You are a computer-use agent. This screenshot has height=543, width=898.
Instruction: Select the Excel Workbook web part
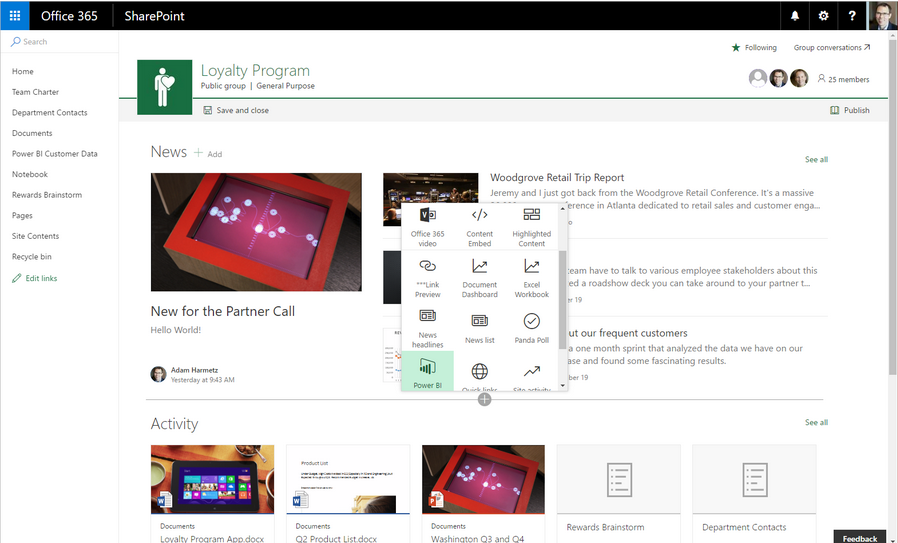[531, 277]
